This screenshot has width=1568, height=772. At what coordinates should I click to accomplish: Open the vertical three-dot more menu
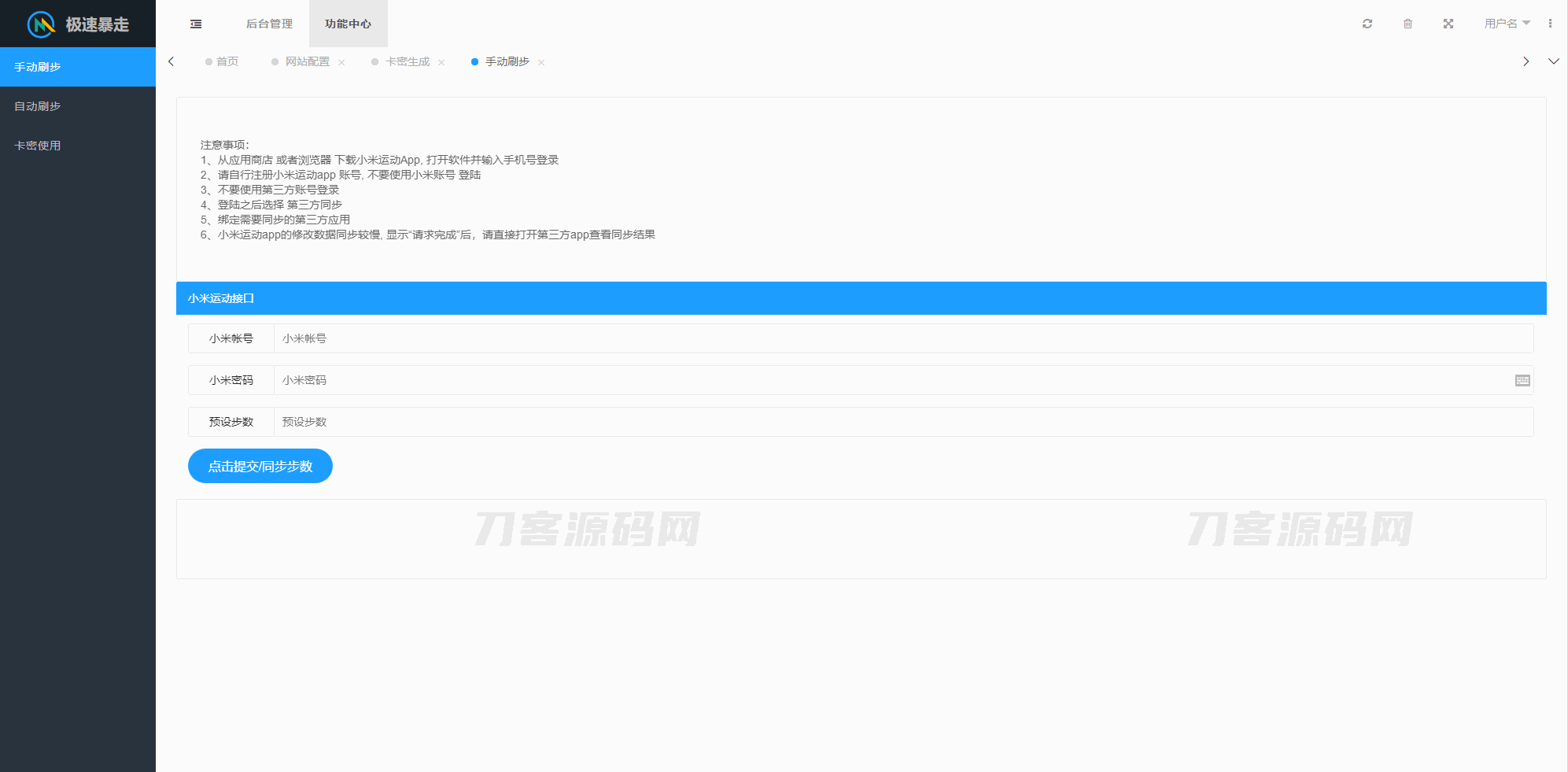pyautogui.click(x=1550, y=24)
